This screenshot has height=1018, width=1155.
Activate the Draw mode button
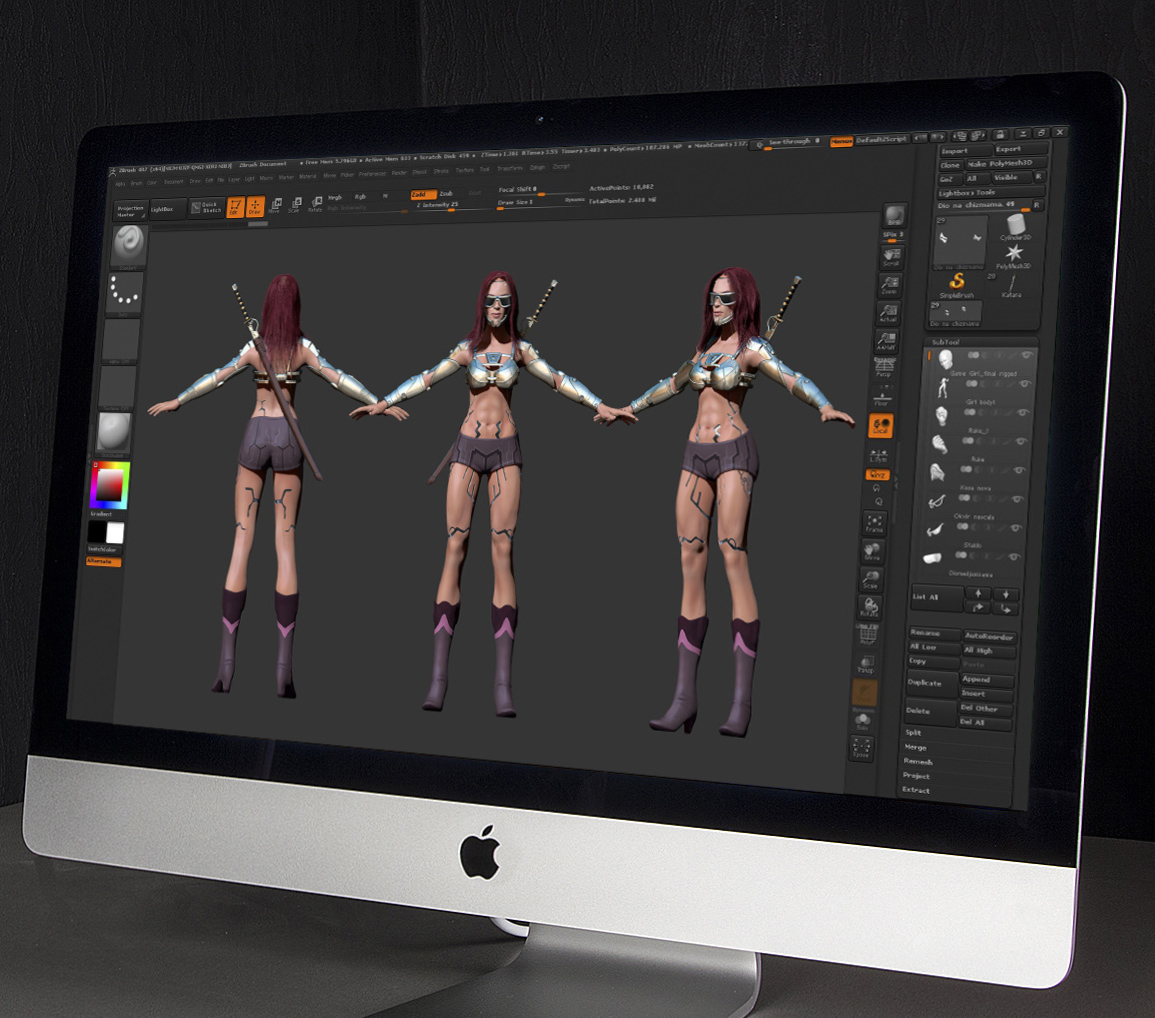click(255, 207)
